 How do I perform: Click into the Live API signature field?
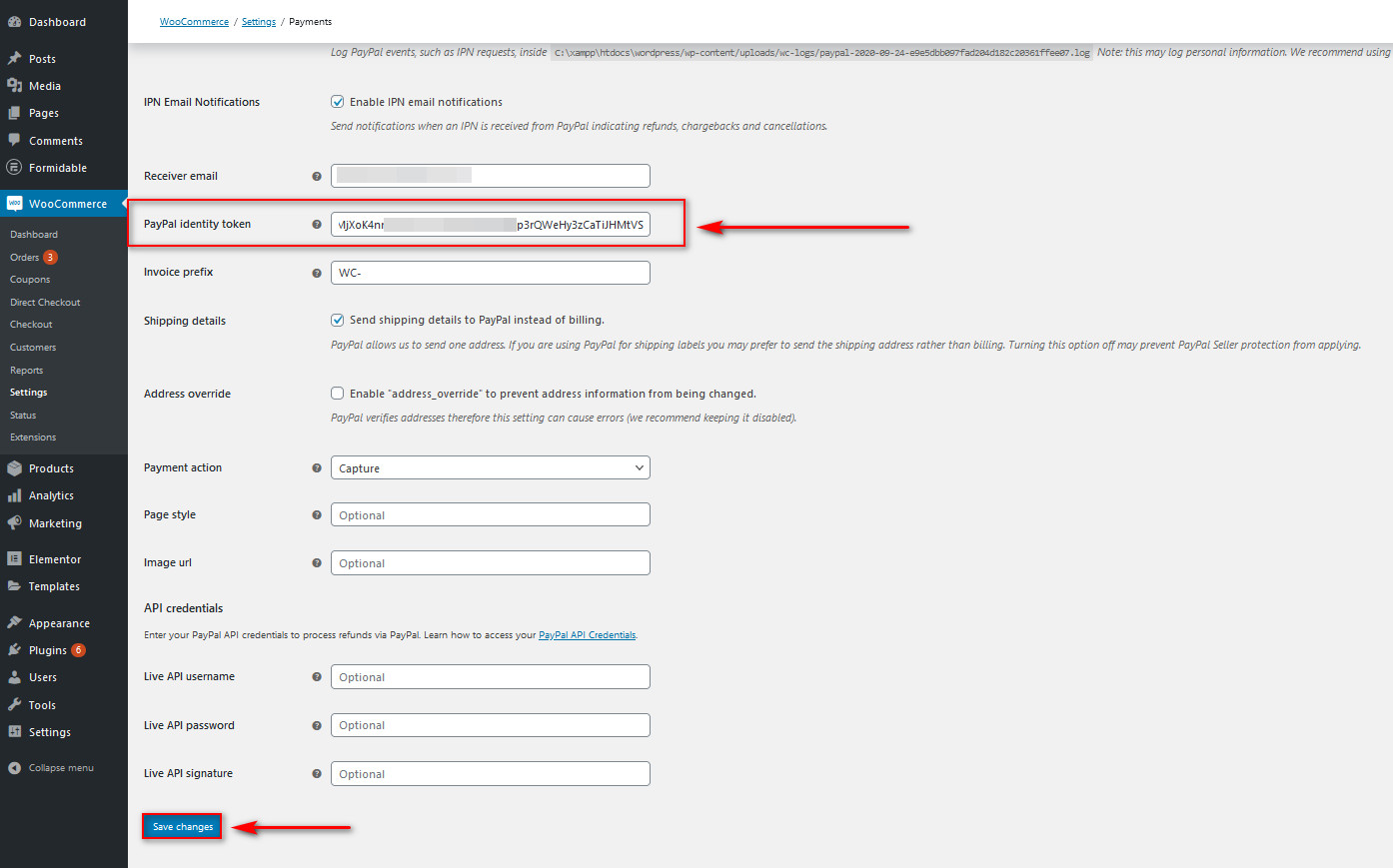coord(491,774)
